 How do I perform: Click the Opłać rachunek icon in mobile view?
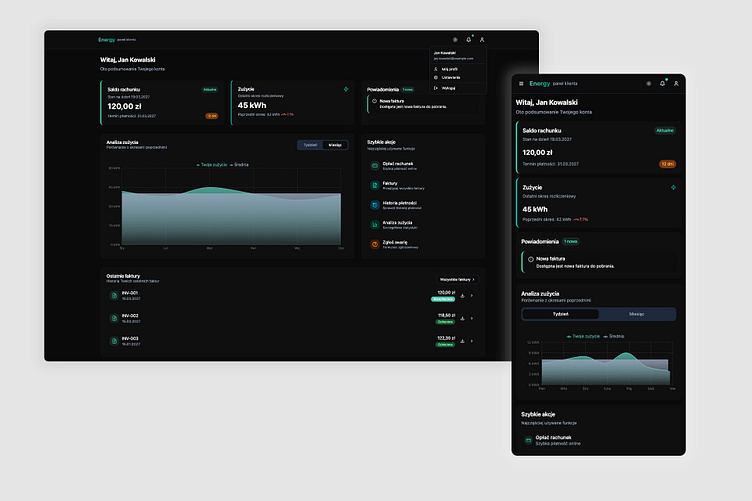tap(528, 440)
